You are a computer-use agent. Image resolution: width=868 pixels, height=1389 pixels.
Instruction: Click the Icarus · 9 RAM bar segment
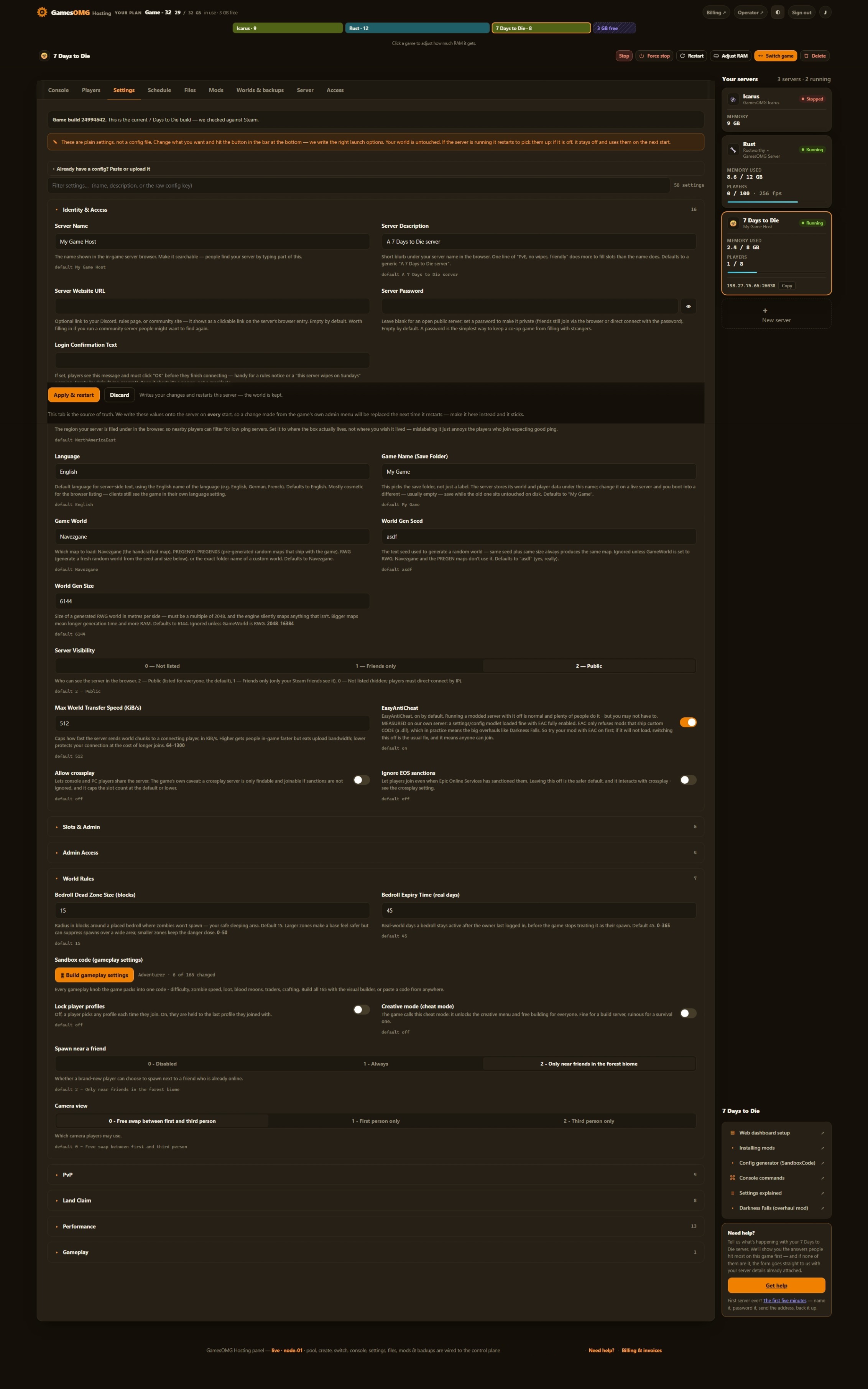[288, 28]
